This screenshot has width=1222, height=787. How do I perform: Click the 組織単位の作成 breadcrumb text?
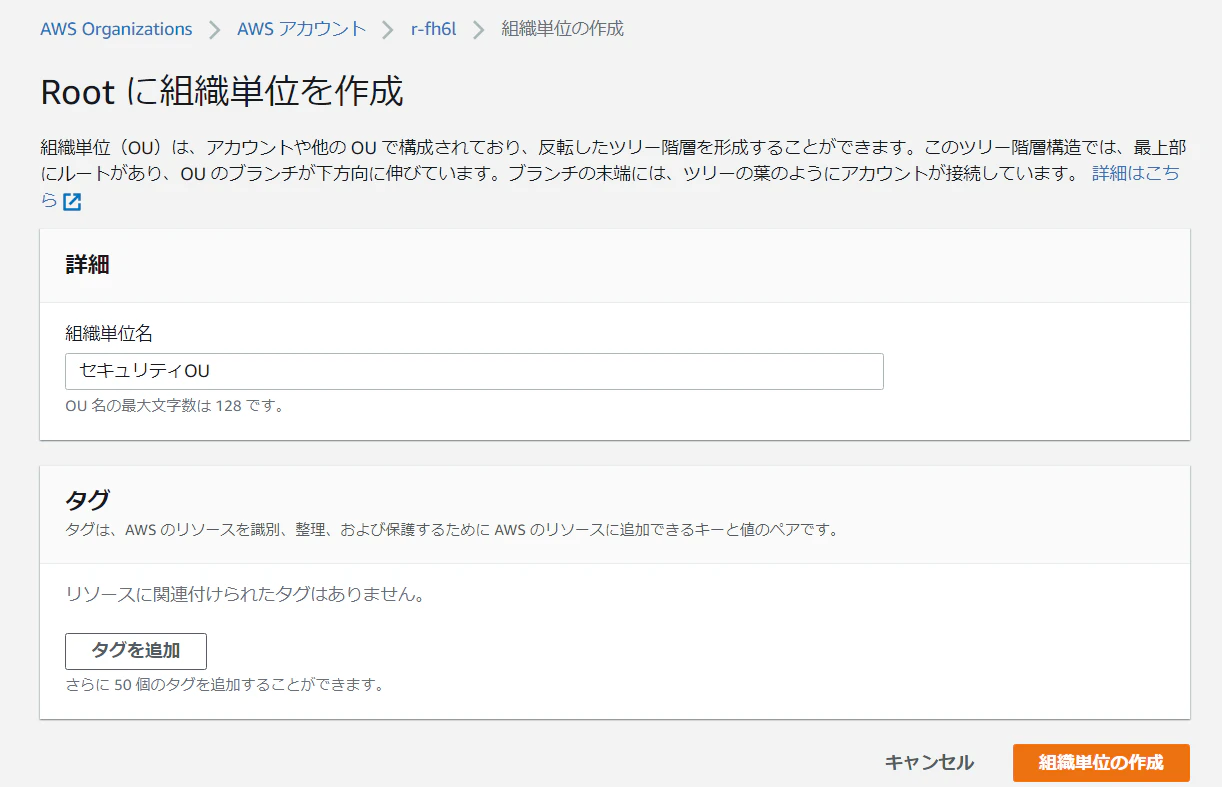tap(562, 29)
